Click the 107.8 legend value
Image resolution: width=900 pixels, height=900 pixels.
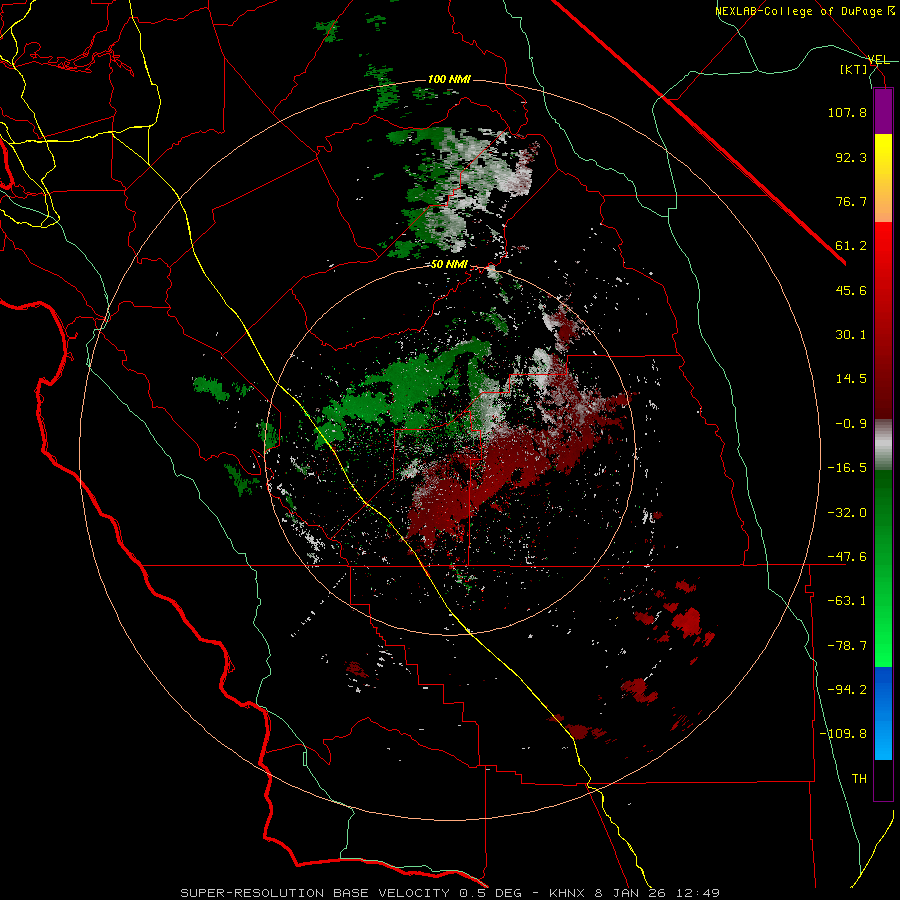[847, 112]
